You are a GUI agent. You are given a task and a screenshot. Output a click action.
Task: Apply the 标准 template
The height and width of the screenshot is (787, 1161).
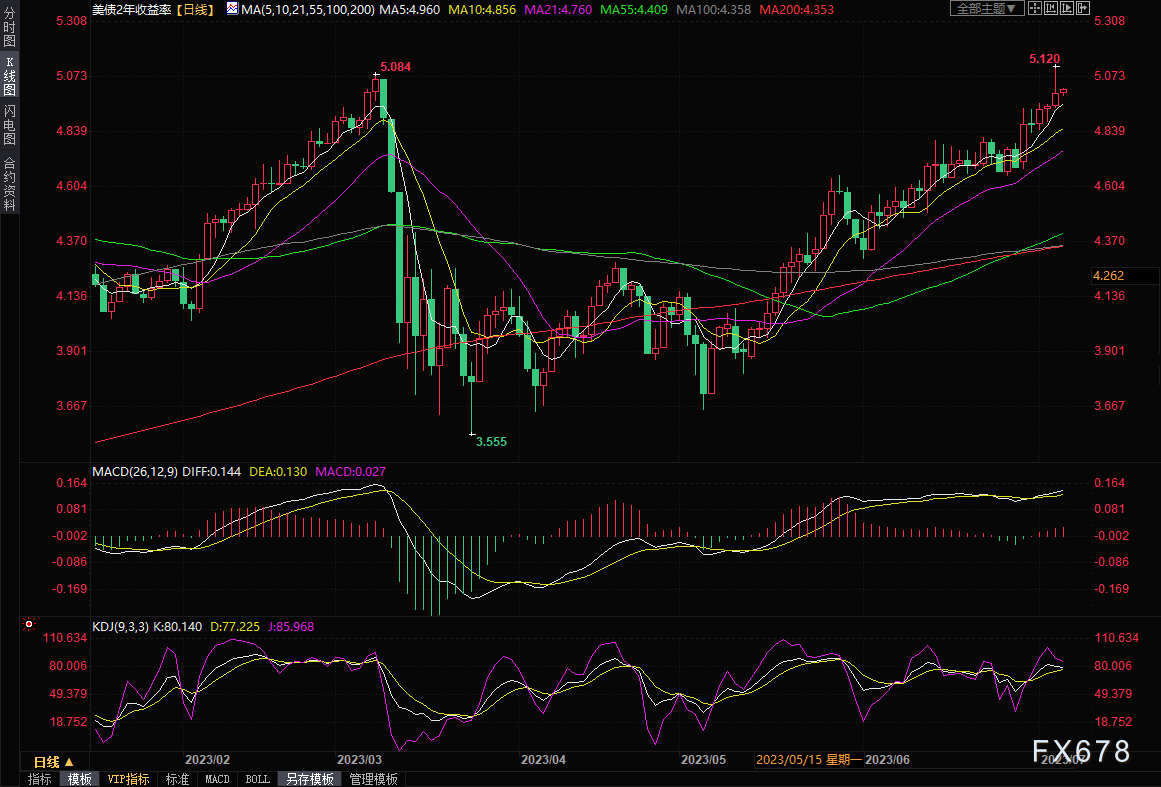point(177,779)
